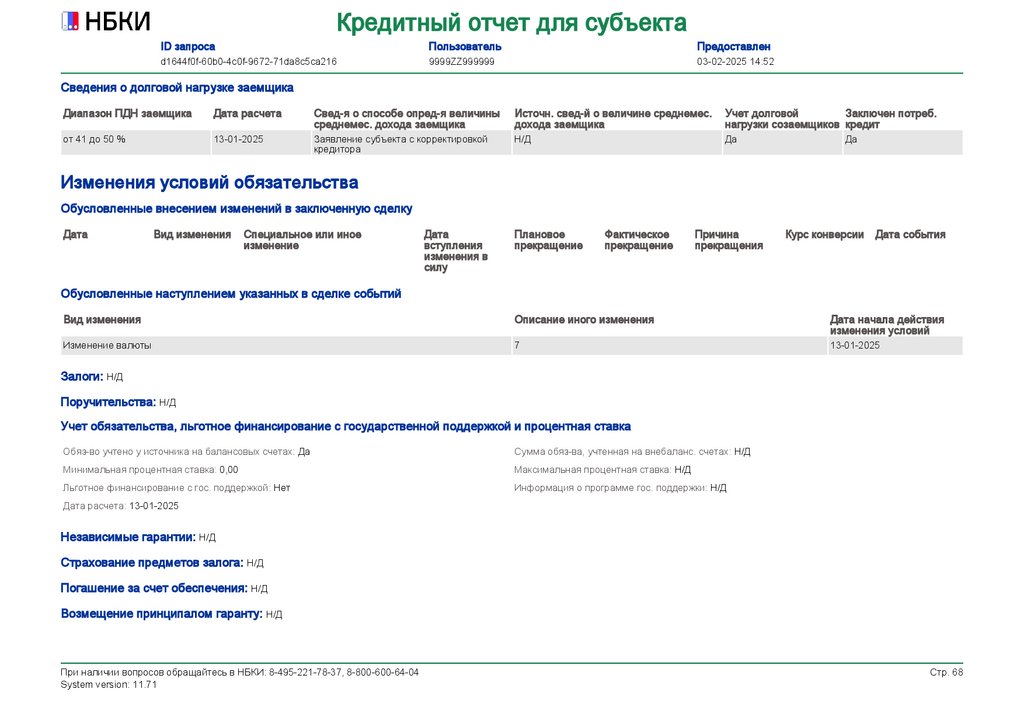Image resolution: width=1024 pixels, height=724 pixels.
Task: Click the 'Причина прекращения' column header
Action: coord(728,240)
